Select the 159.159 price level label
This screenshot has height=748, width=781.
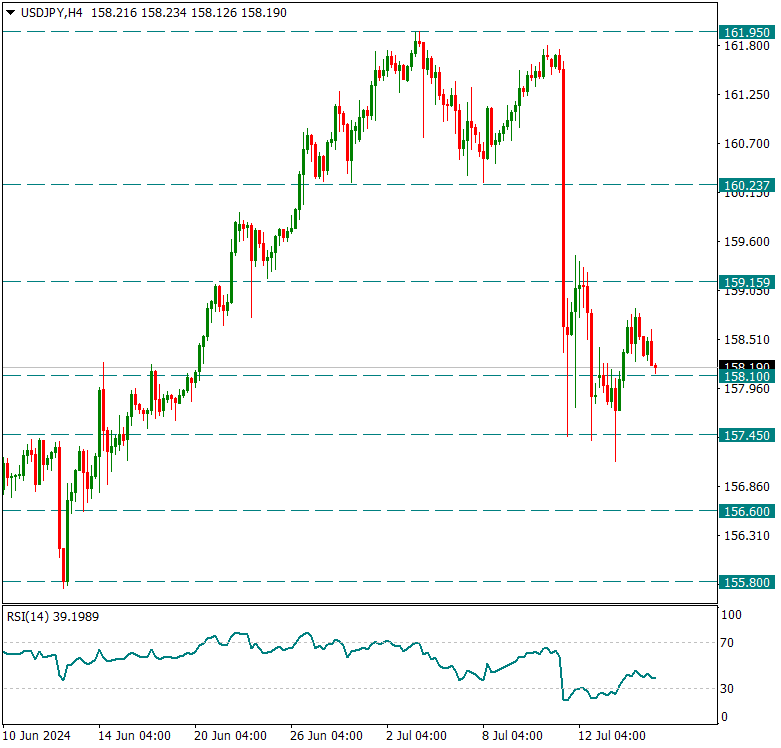(x=747, y=283)
